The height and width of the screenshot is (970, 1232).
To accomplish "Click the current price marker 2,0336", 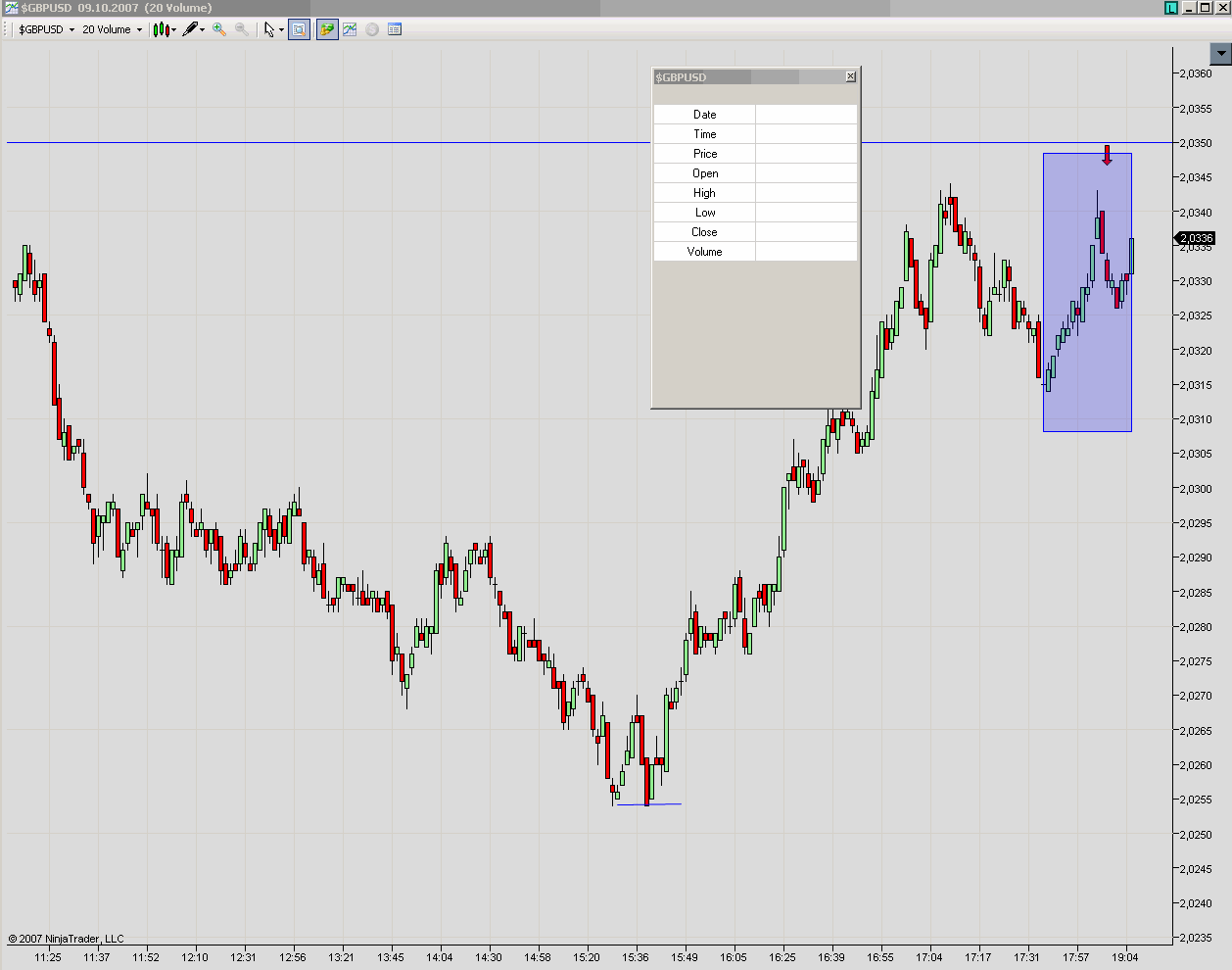I will tap(1196, 238).
